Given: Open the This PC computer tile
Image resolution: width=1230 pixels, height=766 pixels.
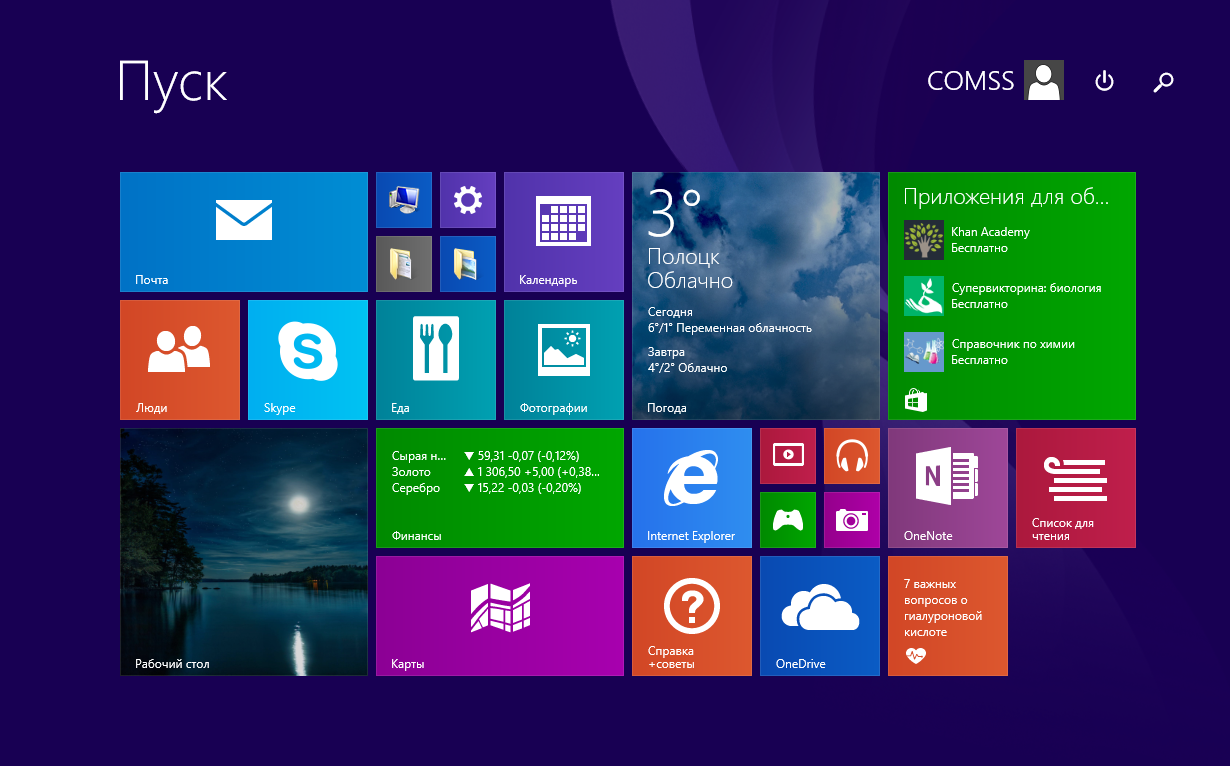Looking at the screenshot, I should point(403,200).
